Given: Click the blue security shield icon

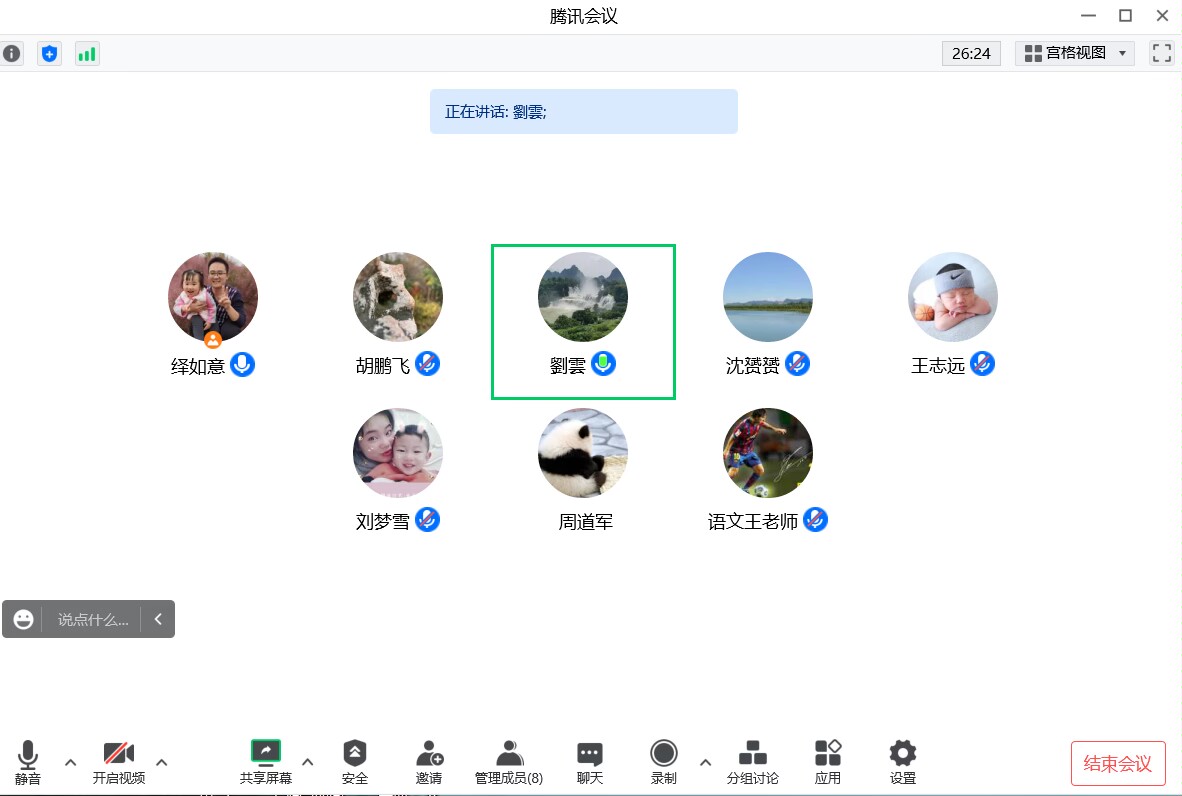Looking at the screenshot, I should 50,54.
